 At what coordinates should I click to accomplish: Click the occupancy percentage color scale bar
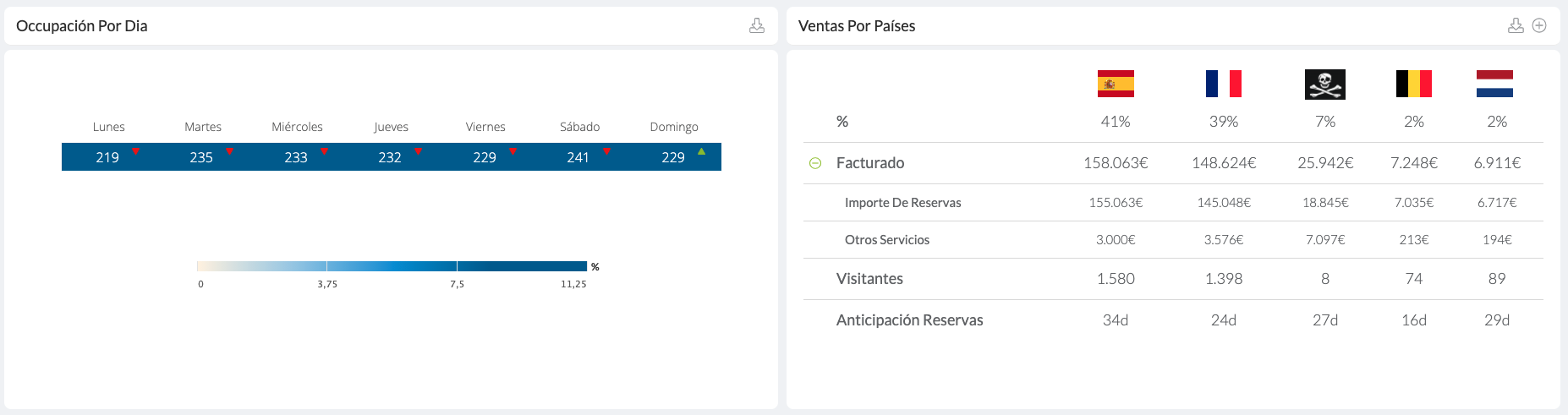tap(392, 266)
